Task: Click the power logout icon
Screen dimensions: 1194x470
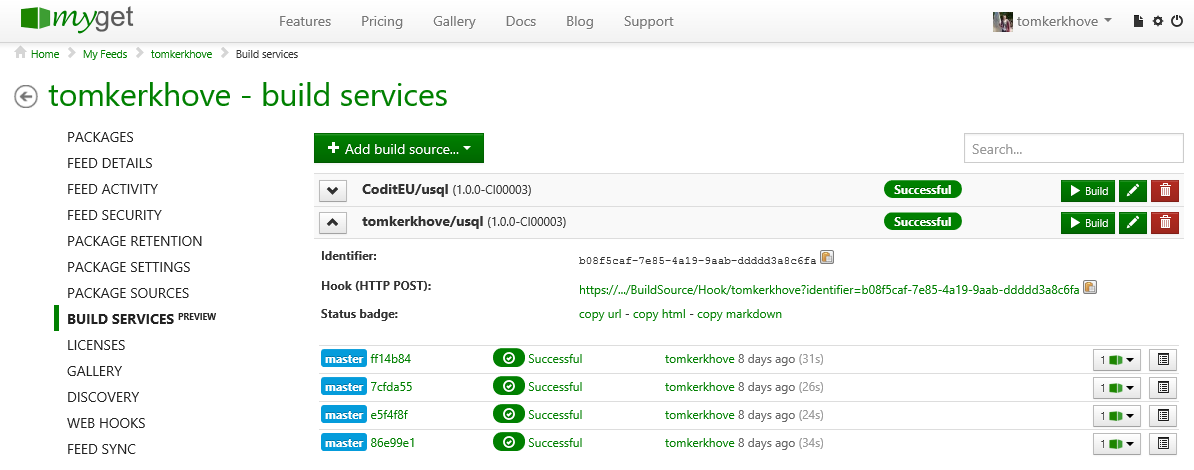Action: (1177, 21)
